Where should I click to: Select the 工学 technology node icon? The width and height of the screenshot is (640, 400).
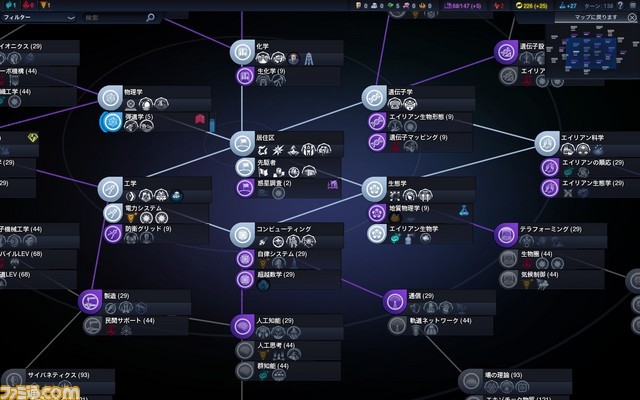coord(110,189)
